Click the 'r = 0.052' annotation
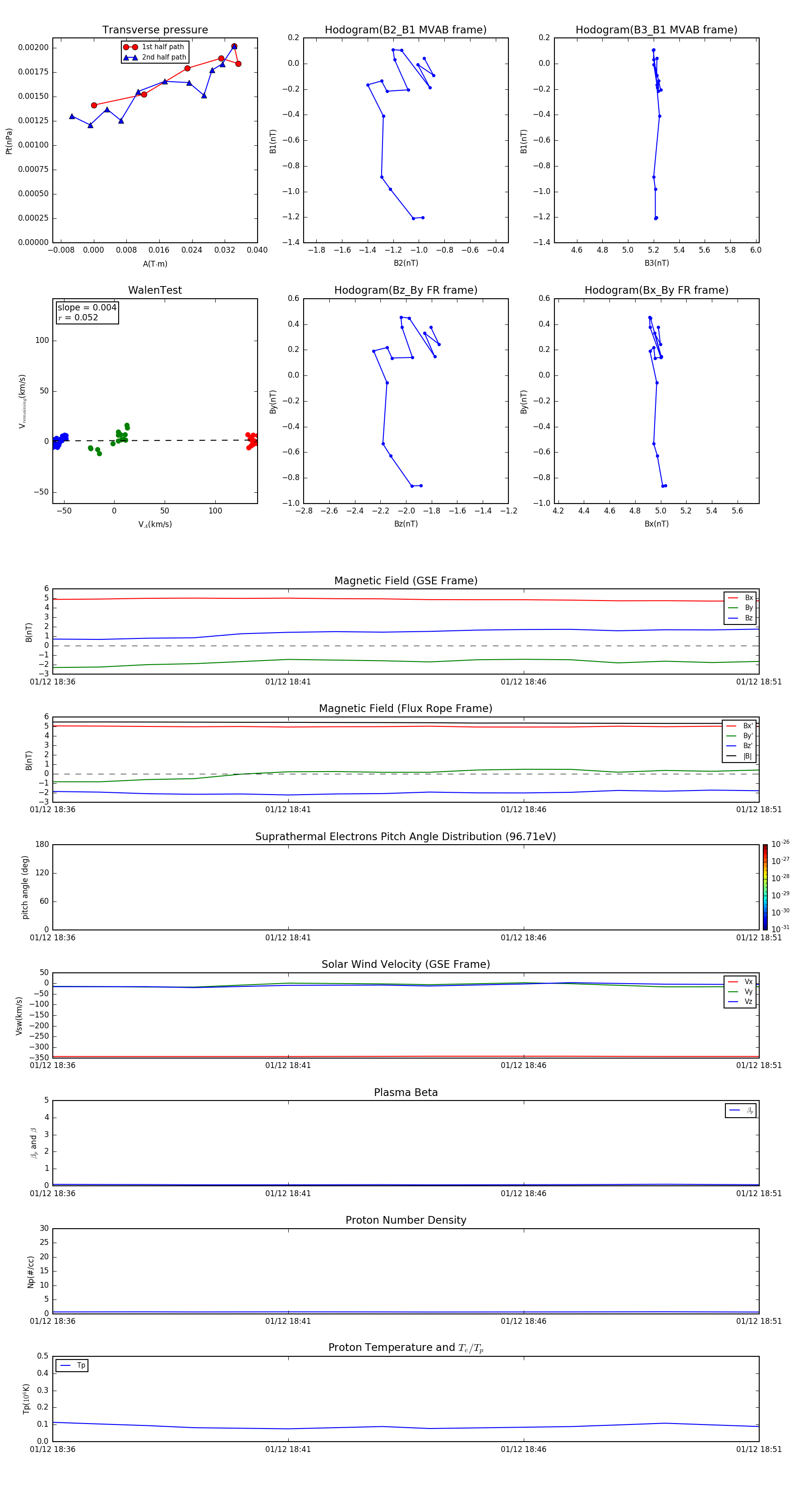Viewport: 812px width, 1489px height. (78, 317)
